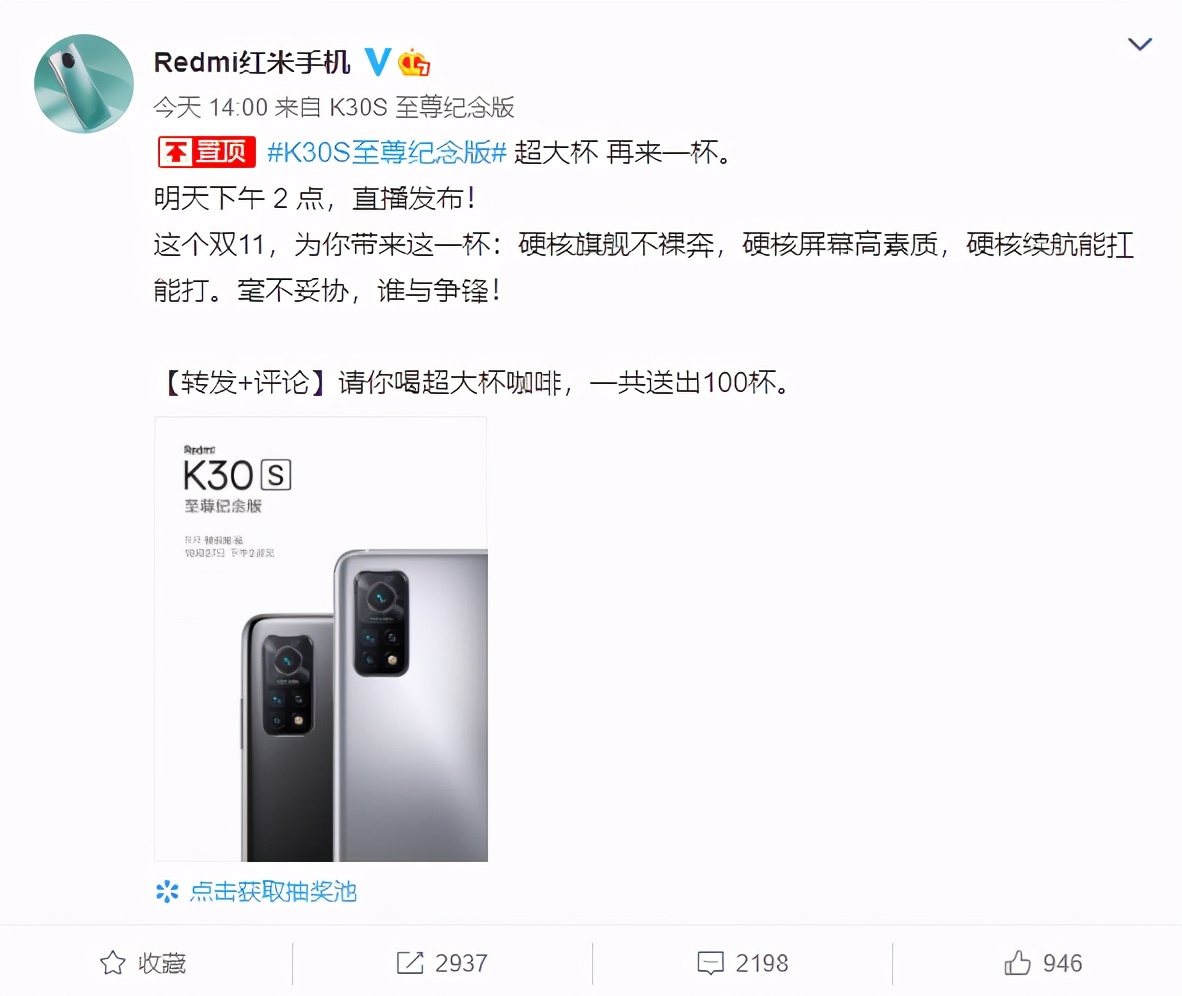Open the Redmi红米手机 profile avatar

pos(84,84)
